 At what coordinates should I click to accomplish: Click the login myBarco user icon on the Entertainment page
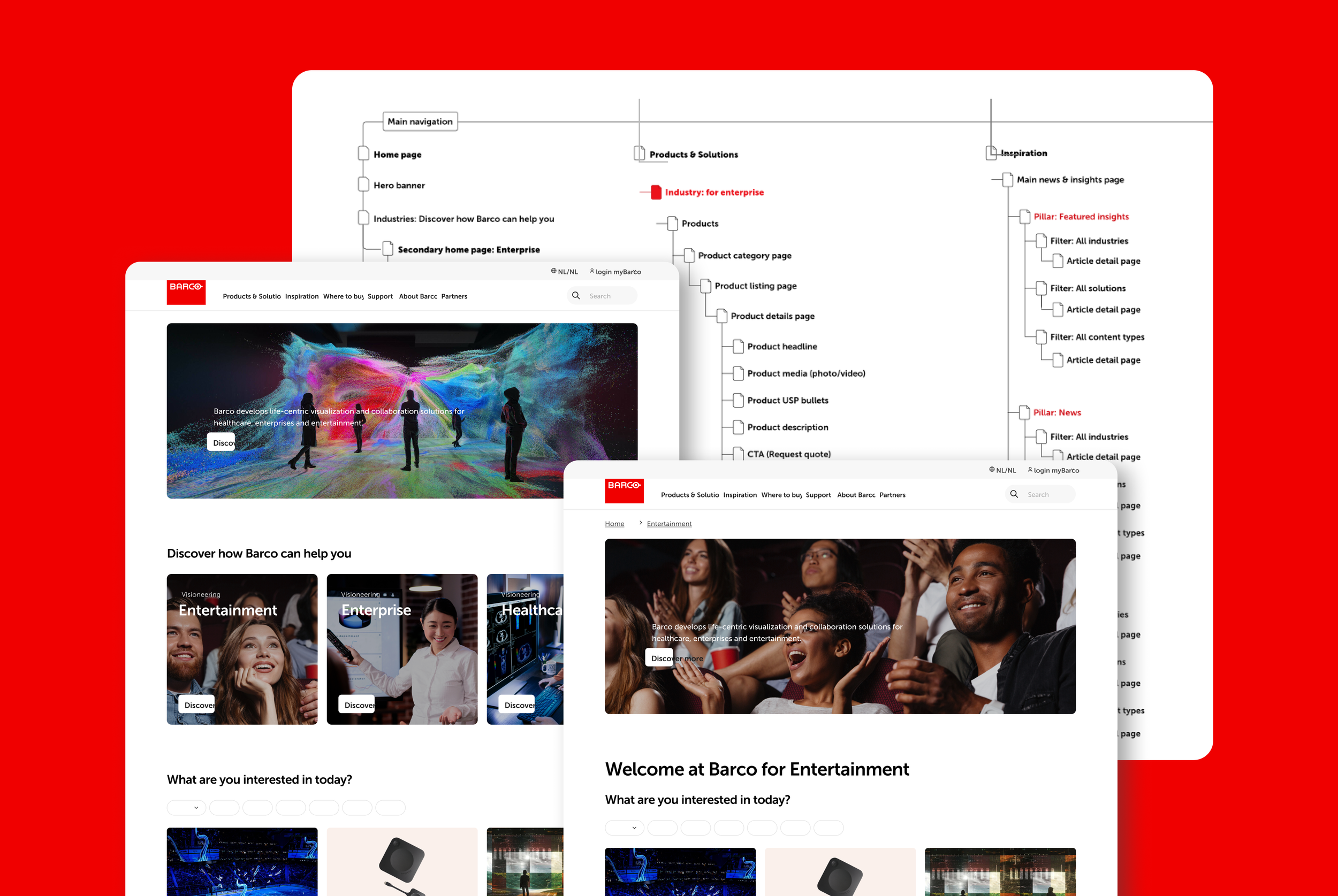[x=1030, y=470]
